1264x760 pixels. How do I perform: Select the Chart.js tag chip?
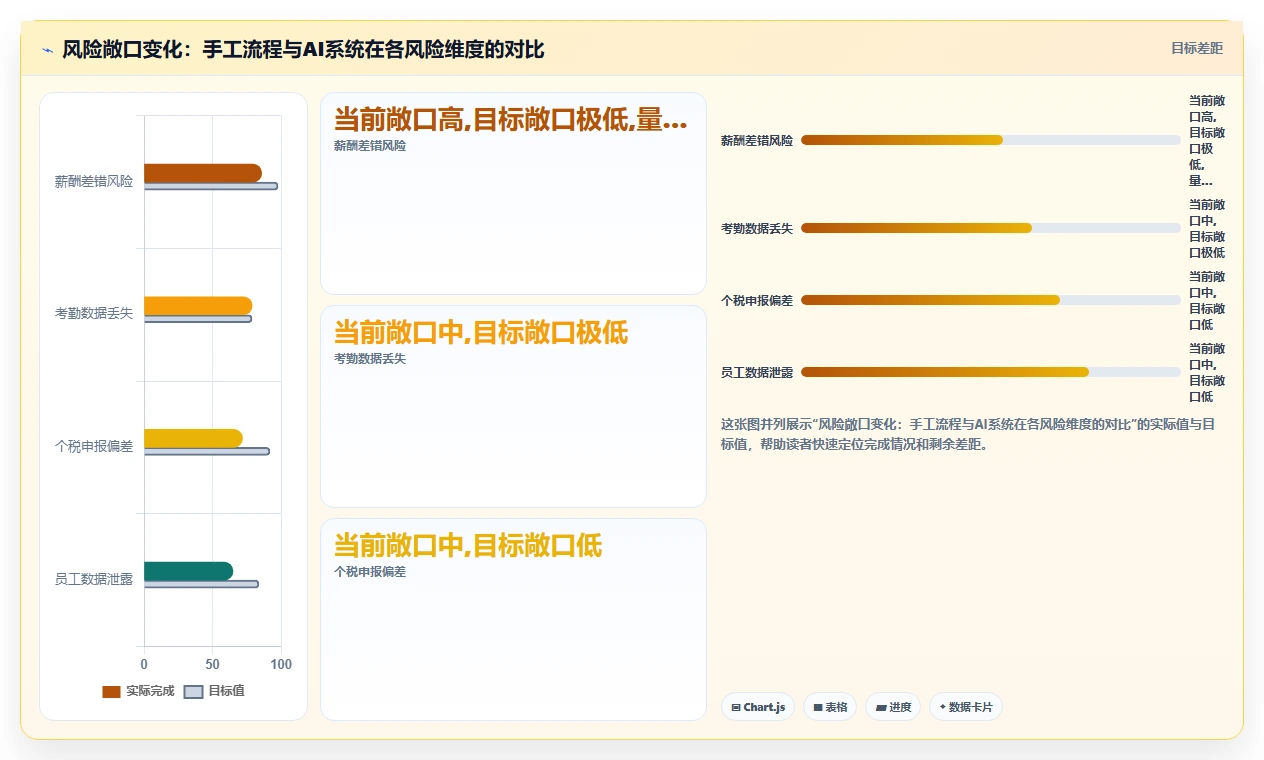click(758, 707)
